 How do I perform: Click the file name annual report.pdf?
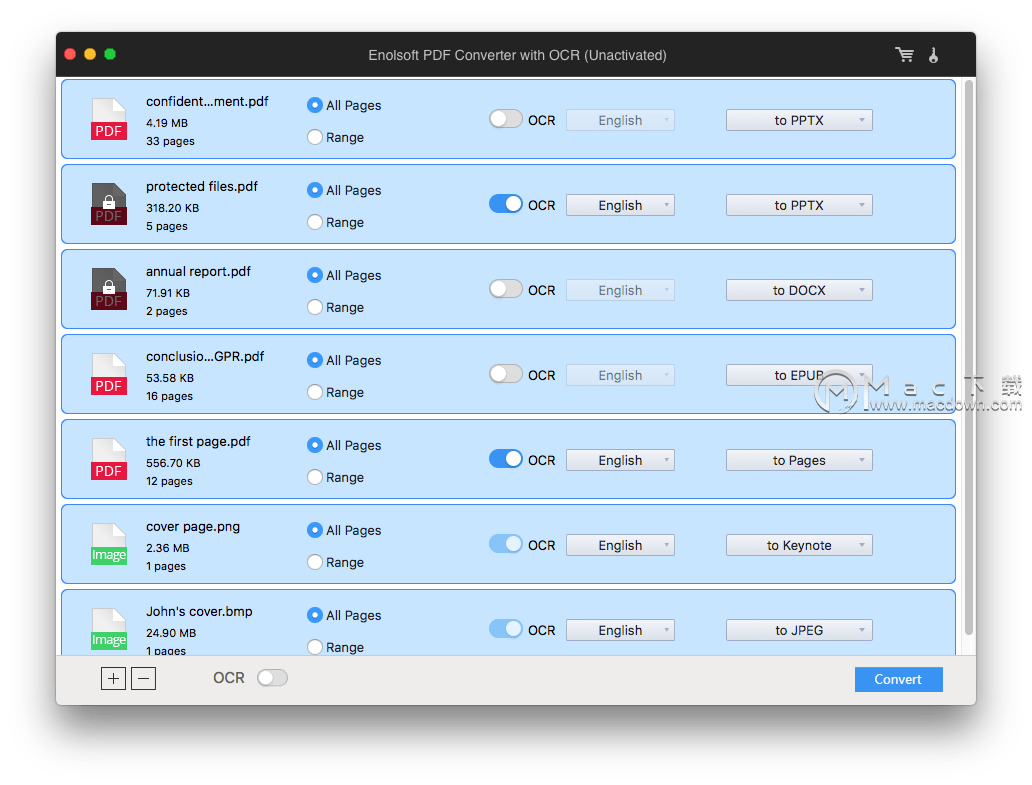(x=198, y=271)
